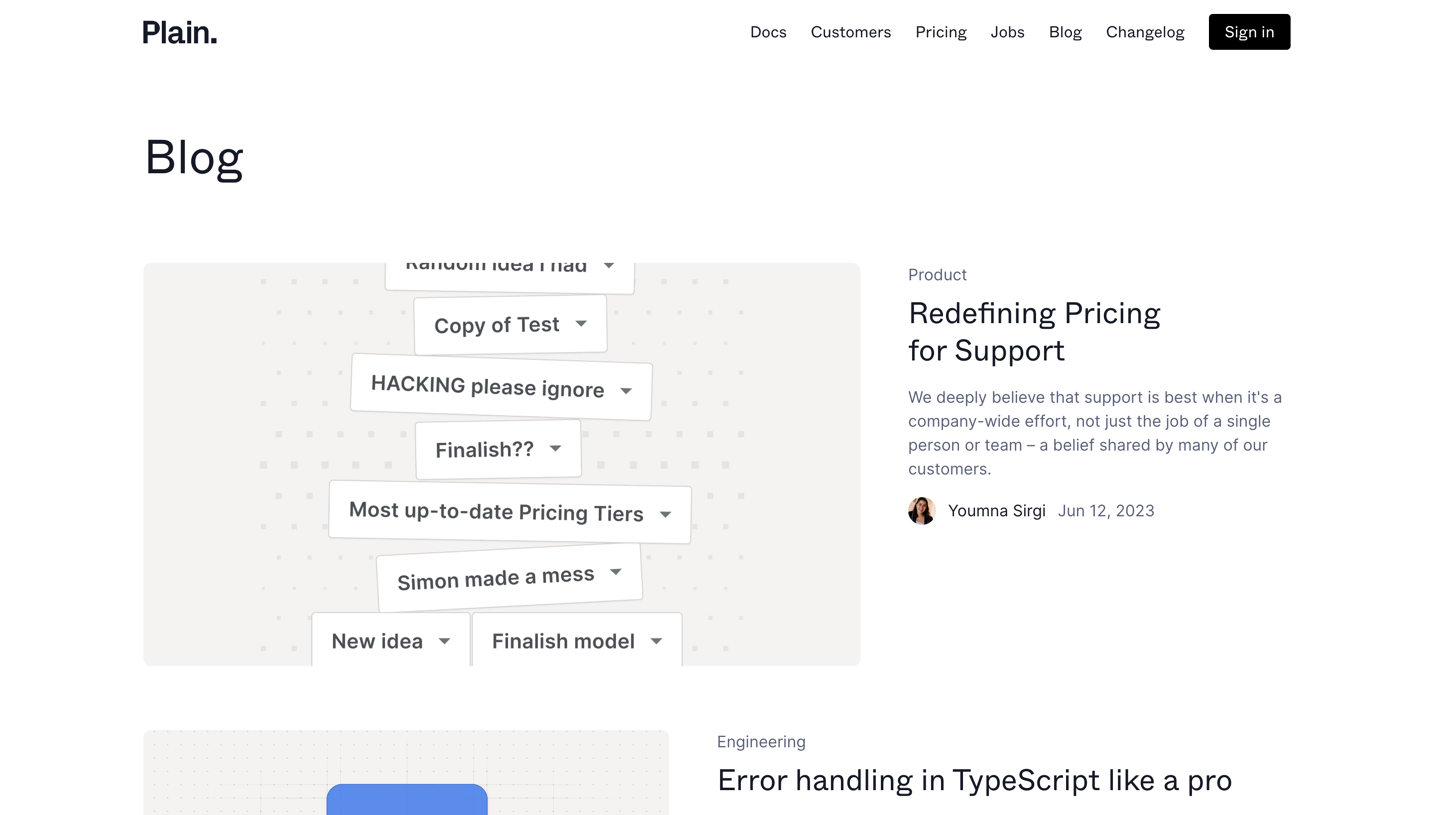This screenshot has width=1434, height=815.
Task: Open the Customers page
Action: point(850,31)
